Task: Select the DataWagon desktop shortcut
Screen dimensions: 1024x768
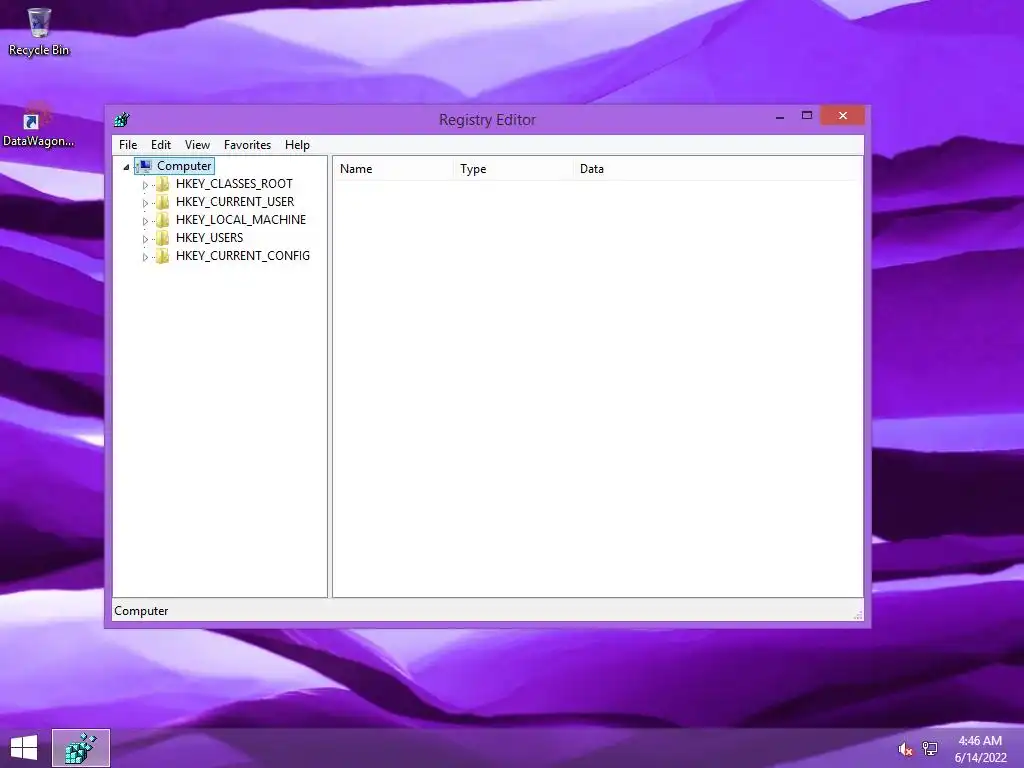Action: [x=39, y=127]
